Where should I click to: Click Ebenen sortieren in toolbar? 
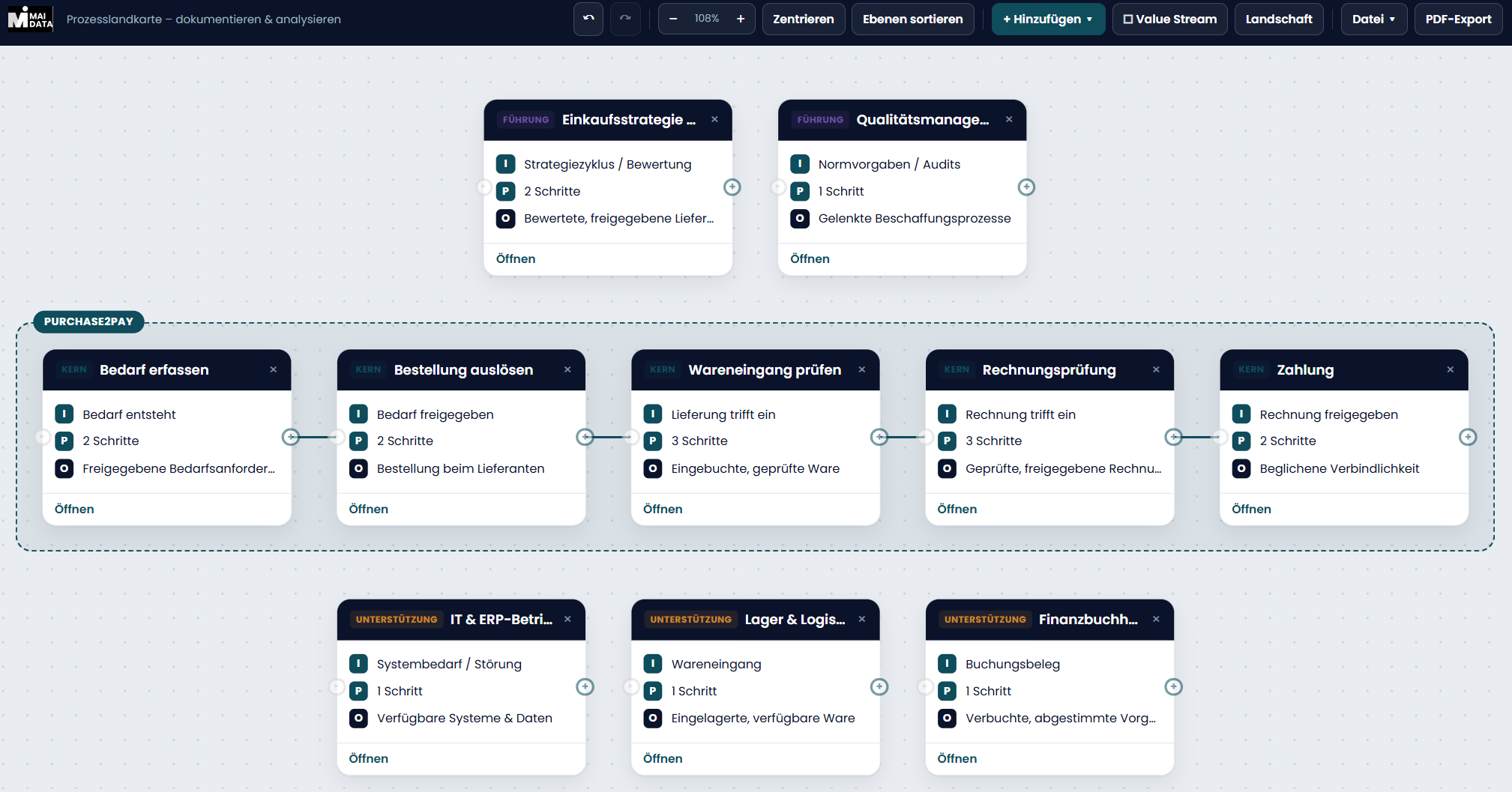pyautogui.click(x=912, y=19)
